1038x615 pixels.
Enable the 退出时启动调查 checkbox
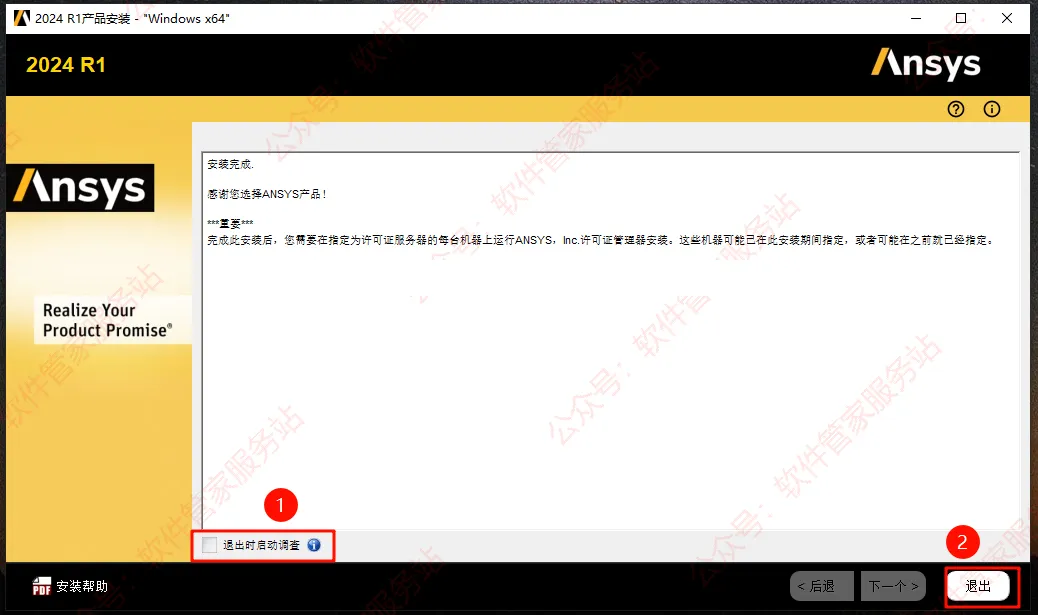tap(209, 545)
